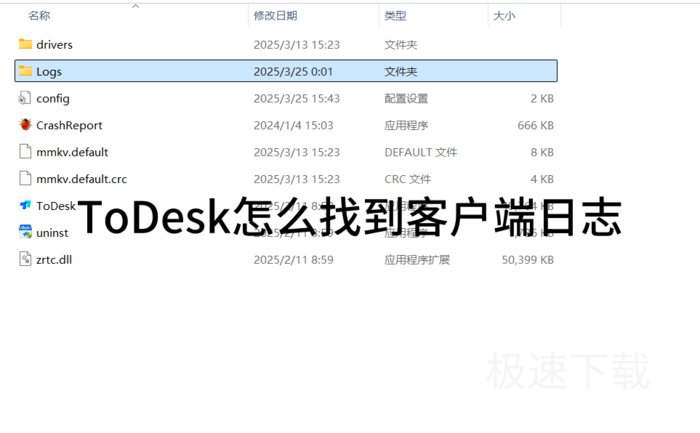Click the 8 KB size of mmkv.default

[x=542, y=152]
